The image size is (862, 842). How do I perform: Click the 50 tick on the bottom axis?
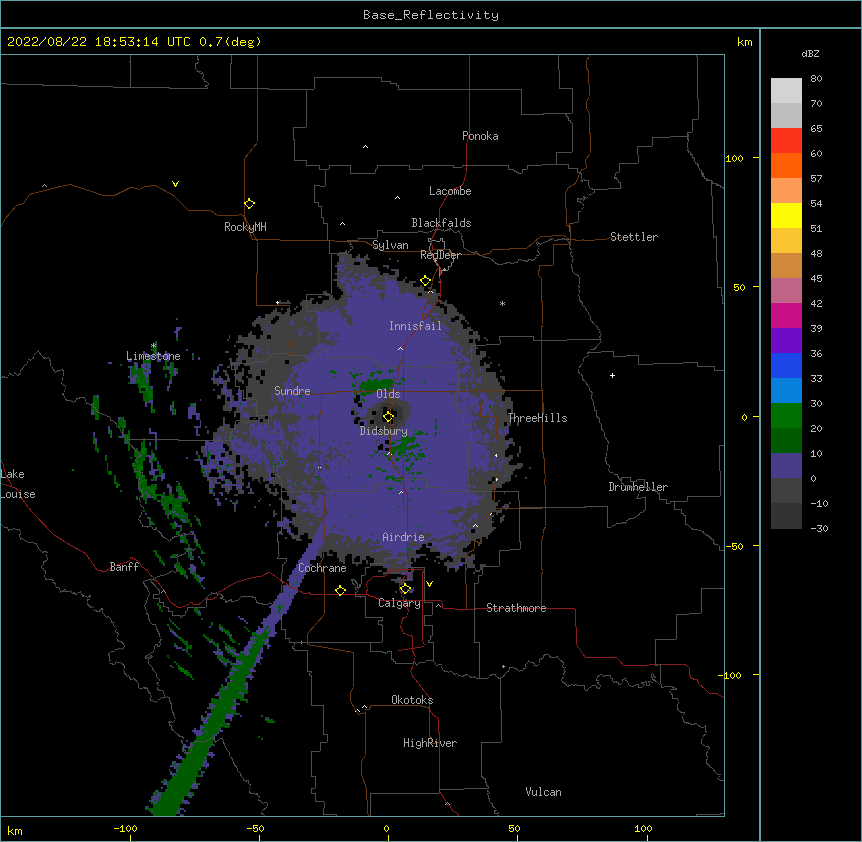[513, 828]
